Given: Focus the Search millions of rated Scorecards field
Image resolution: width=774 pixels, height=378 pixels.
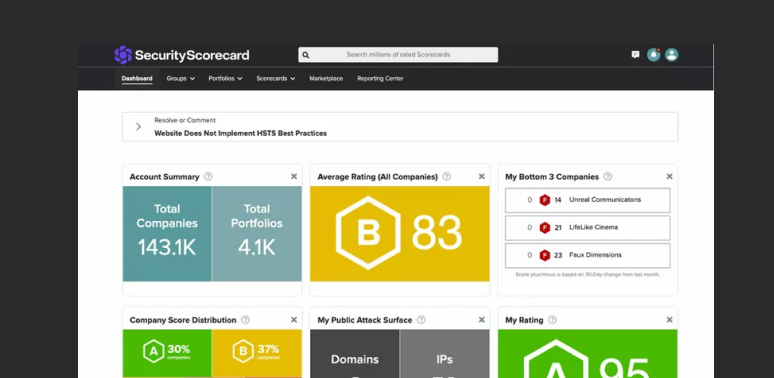Looking at the screenshot, I should [x=398, y=55].
